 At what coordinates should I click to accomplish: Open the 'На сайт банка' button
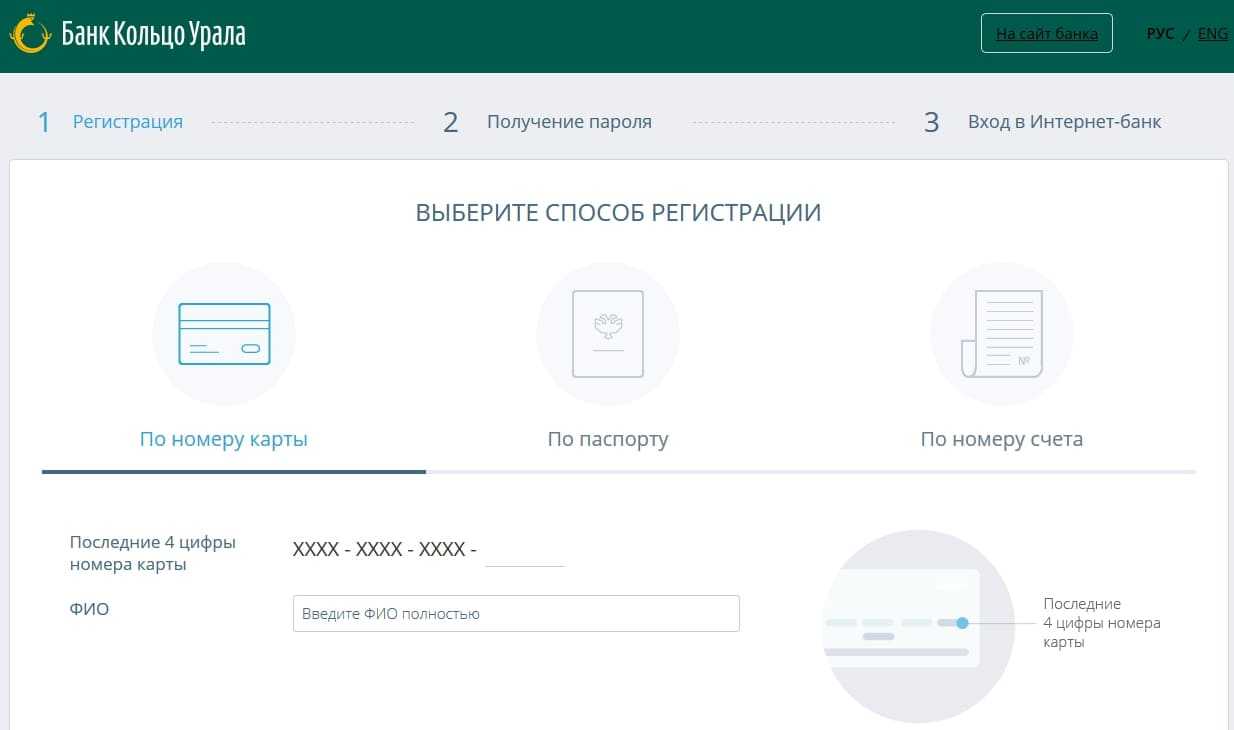1046,33
